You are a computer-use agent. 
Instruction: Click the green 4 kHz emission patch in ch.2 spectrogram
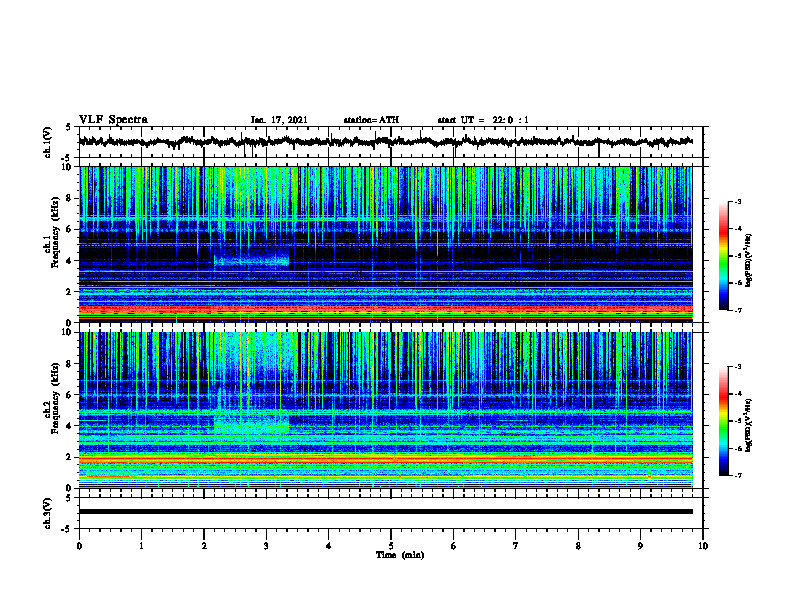click(251, 425)
